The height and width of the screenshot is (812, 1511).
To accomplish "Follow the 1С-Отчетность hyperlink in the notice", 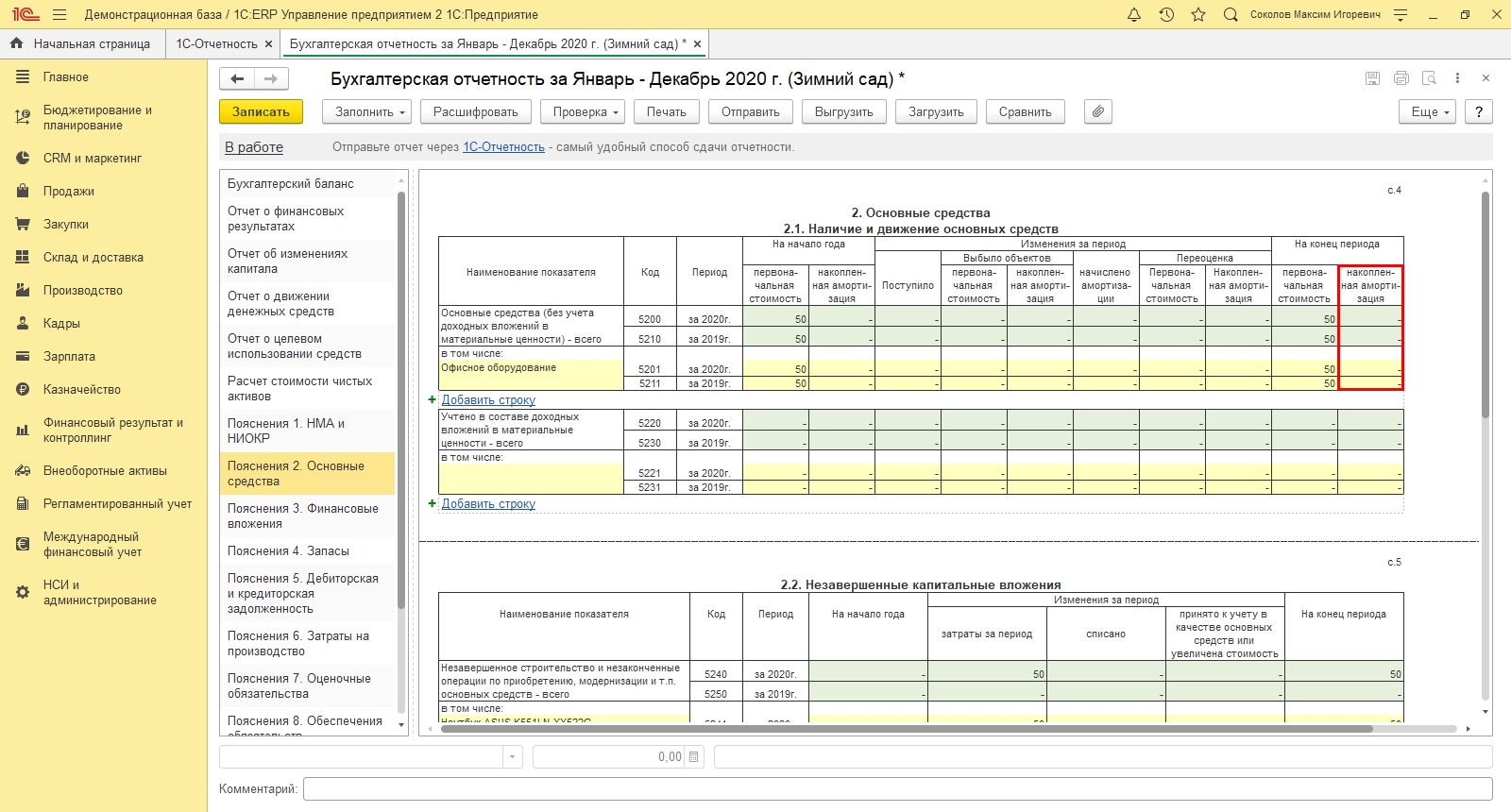I will [503, 146].
